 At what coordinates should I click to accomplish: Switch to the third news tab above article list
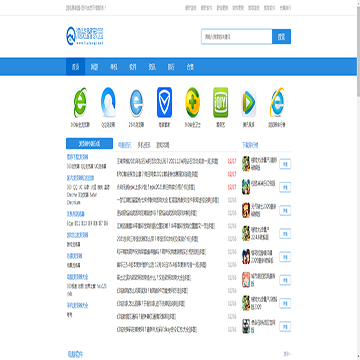163,145
